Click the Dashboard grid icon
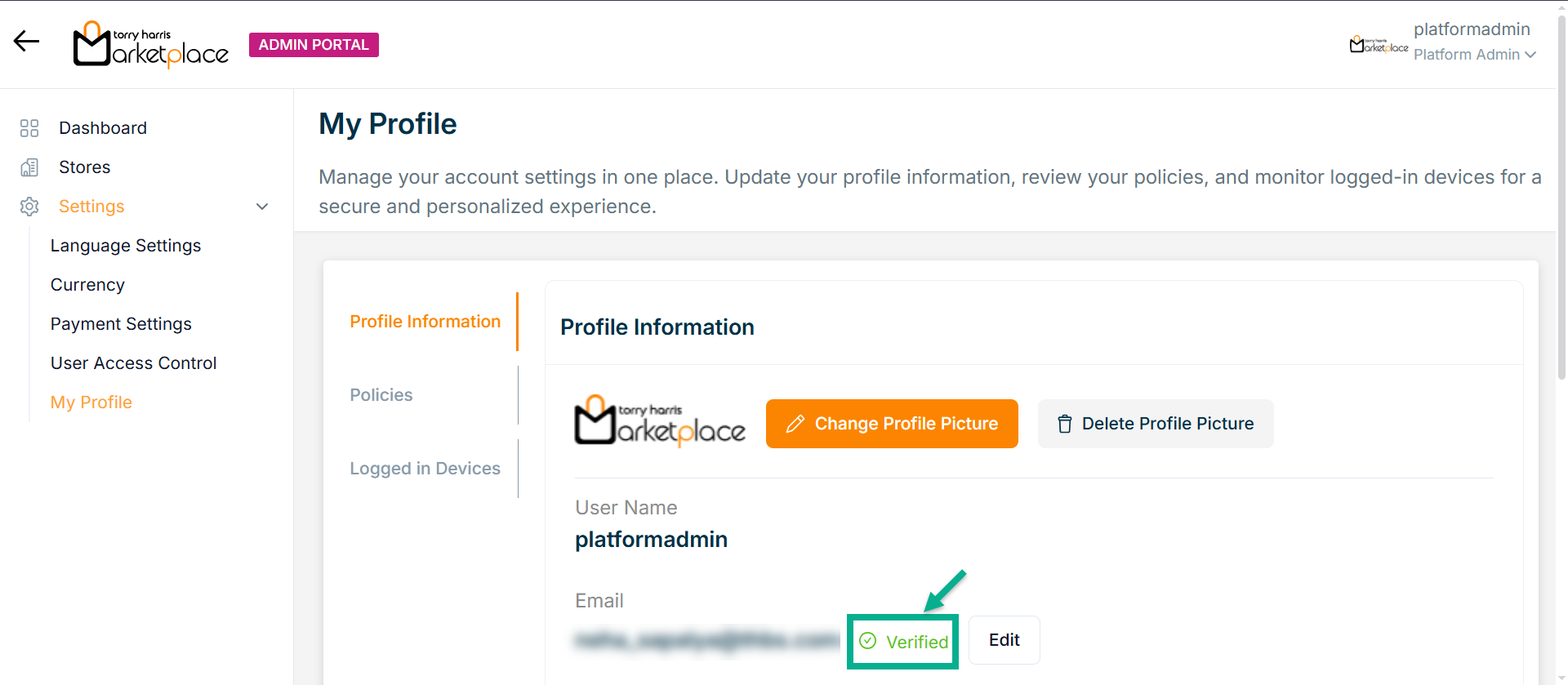 29,128
